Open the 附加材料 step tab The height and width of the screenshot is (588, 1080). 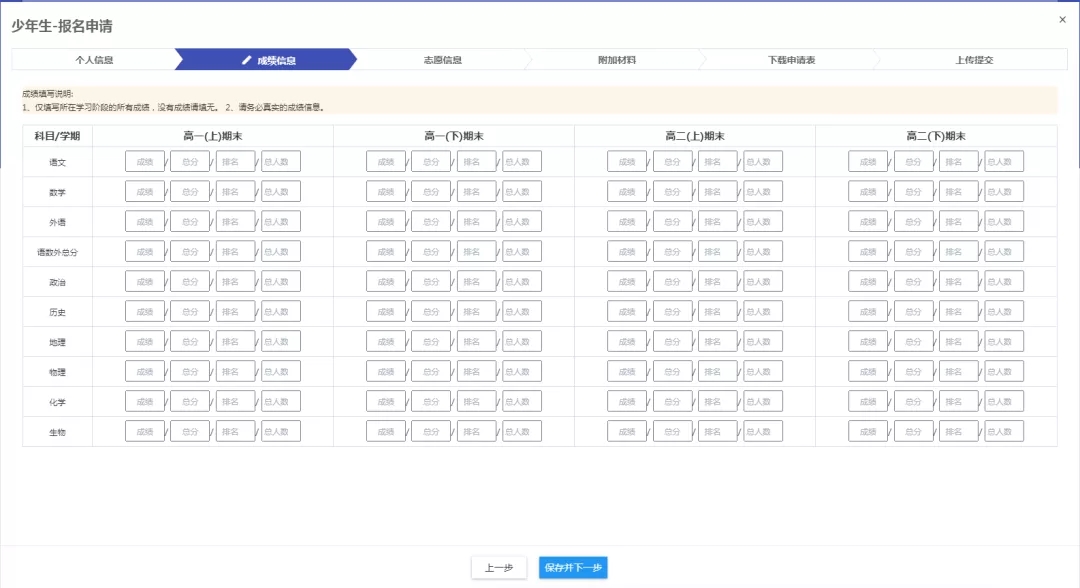click(x=616, y=60)
